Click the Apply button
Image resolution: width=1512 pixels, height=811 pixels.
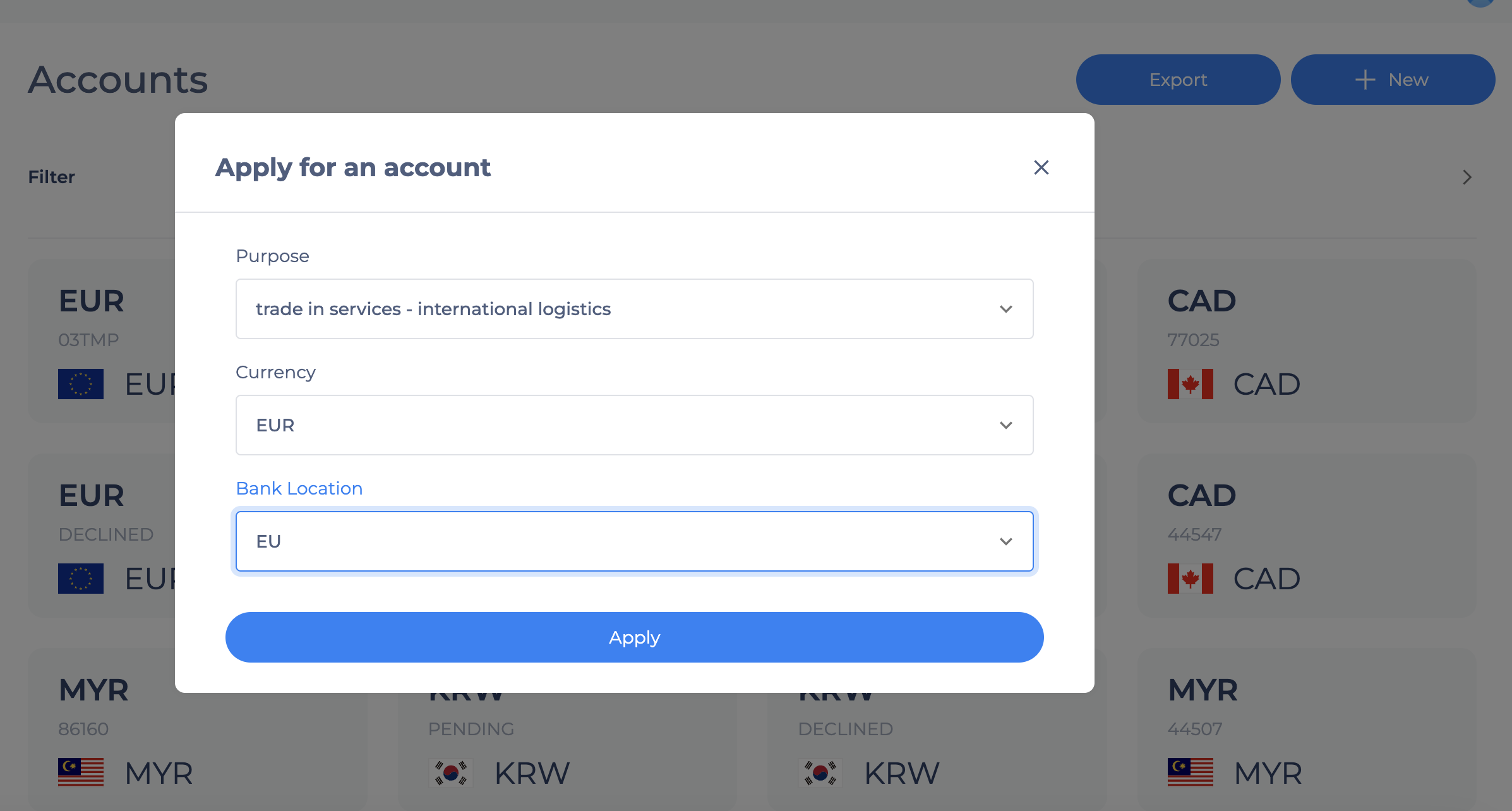tap(634, 637)
